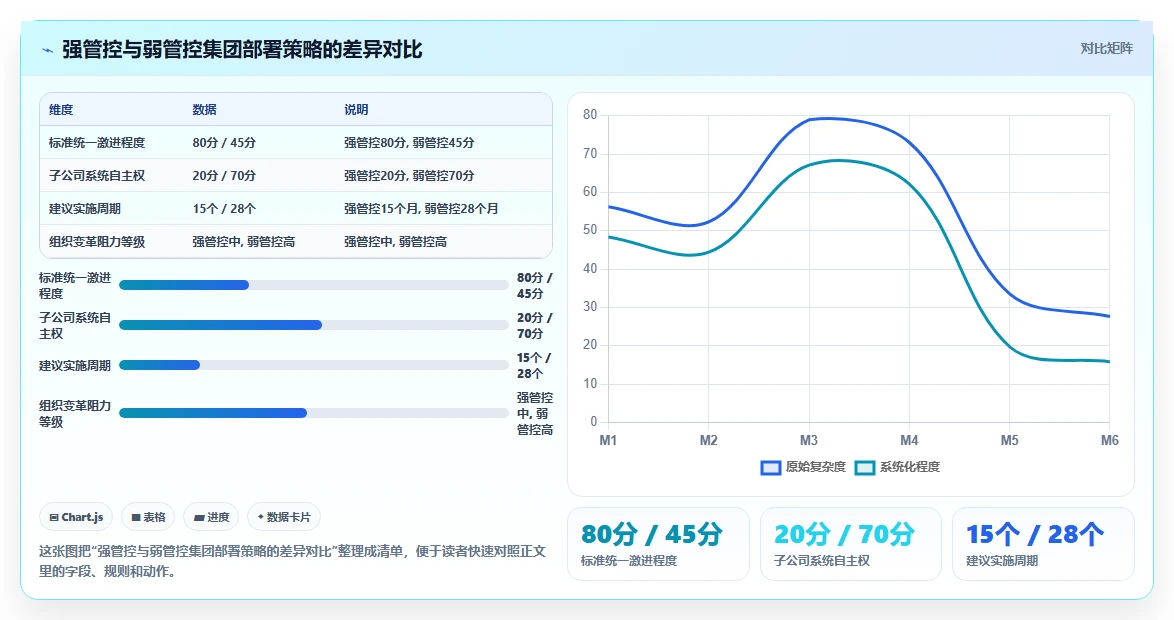This screenshot has width=1174, height=620.
Task: Click the 数据 column header
Action: click(204, 109)
